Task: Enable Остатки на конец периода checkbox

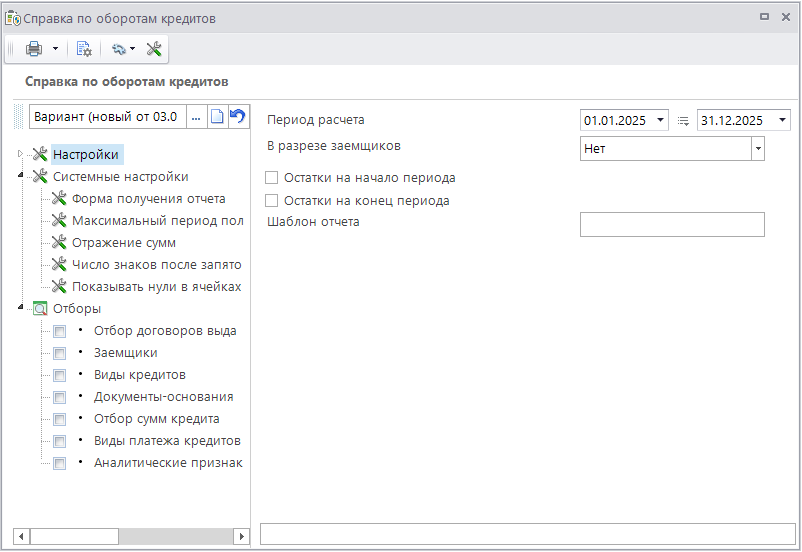Action: 272,201
